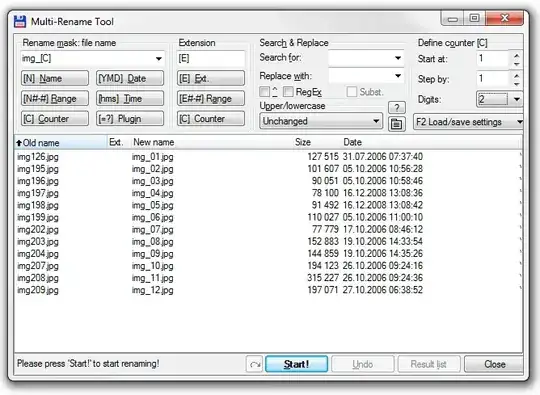Screen dimensions: 540x395
Task: Click the [E] Ext. button
Action: tap(211, 78)
